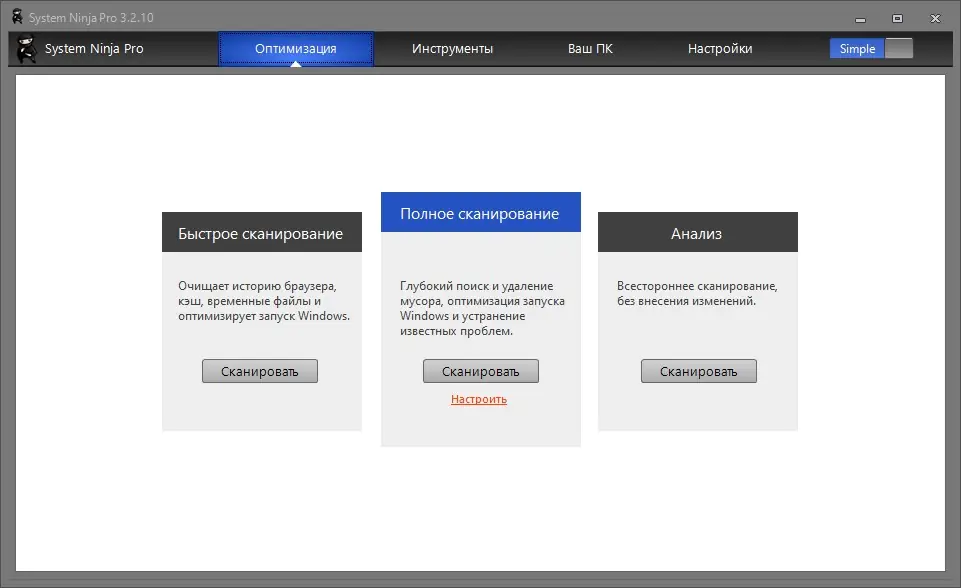
Task: Select the Оптимизация tab
Action: 297,47
